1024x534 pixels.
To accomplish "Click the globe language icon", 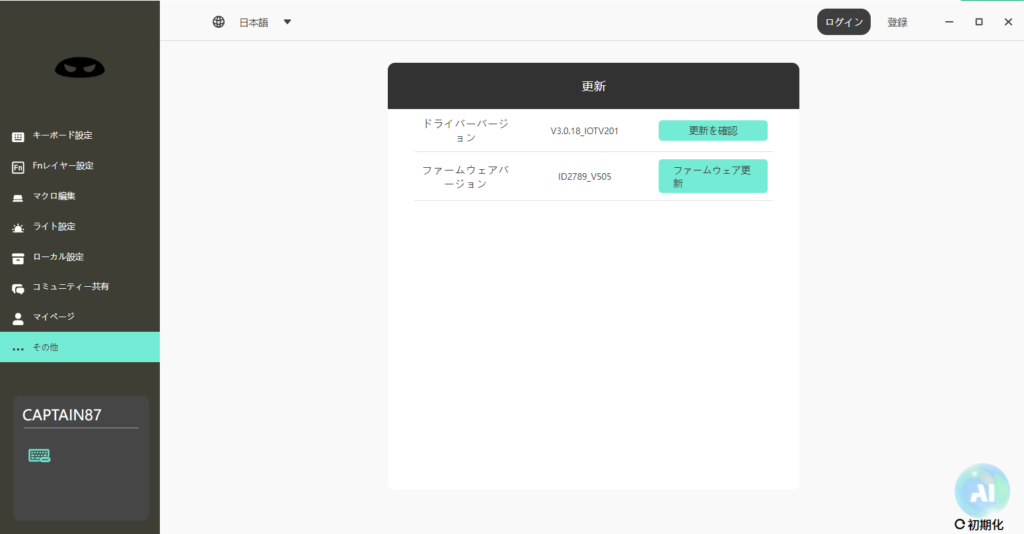I will pos(219,22).
